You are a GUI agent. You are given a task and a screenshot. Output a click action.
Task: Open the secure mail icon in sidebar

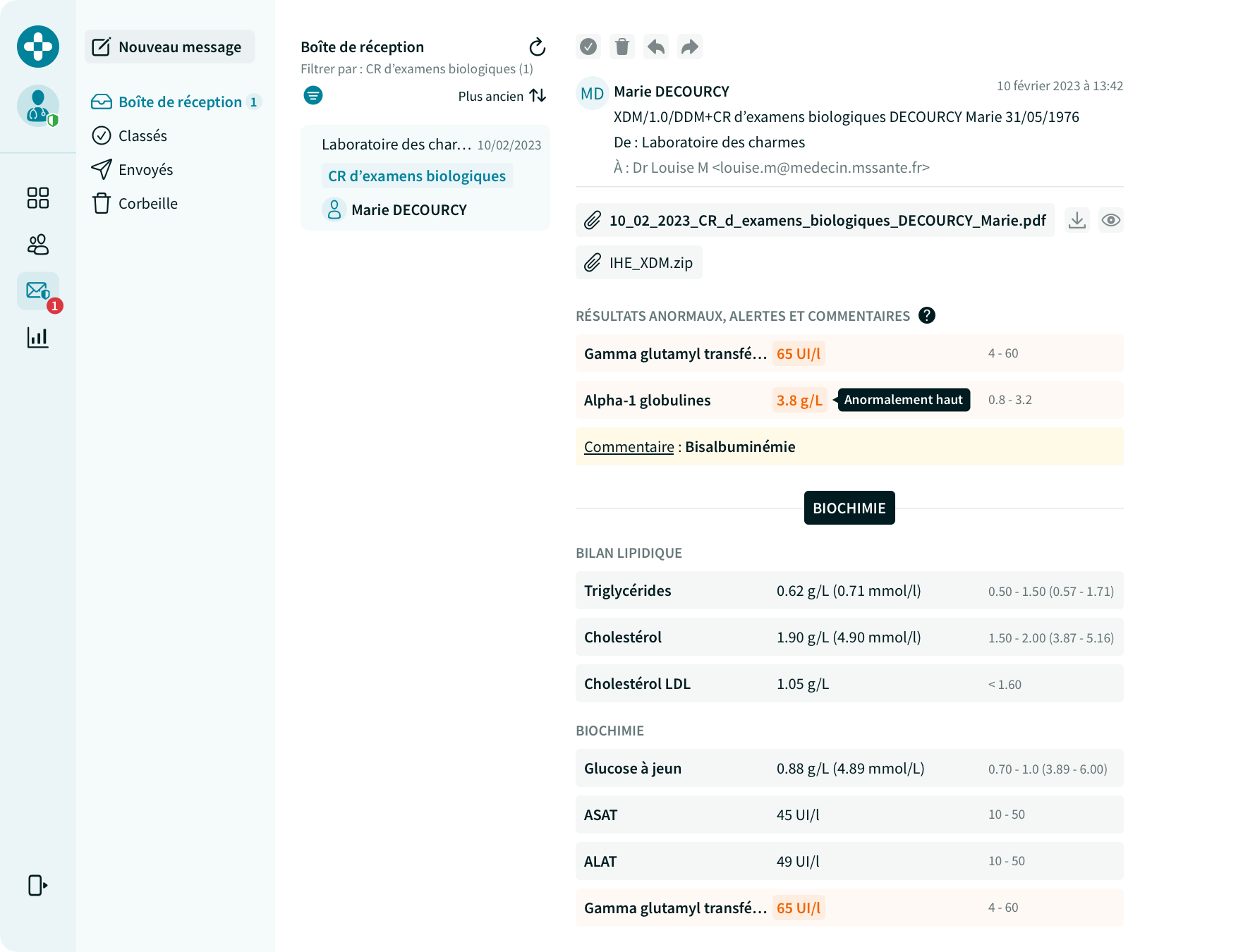pos(38,291)
